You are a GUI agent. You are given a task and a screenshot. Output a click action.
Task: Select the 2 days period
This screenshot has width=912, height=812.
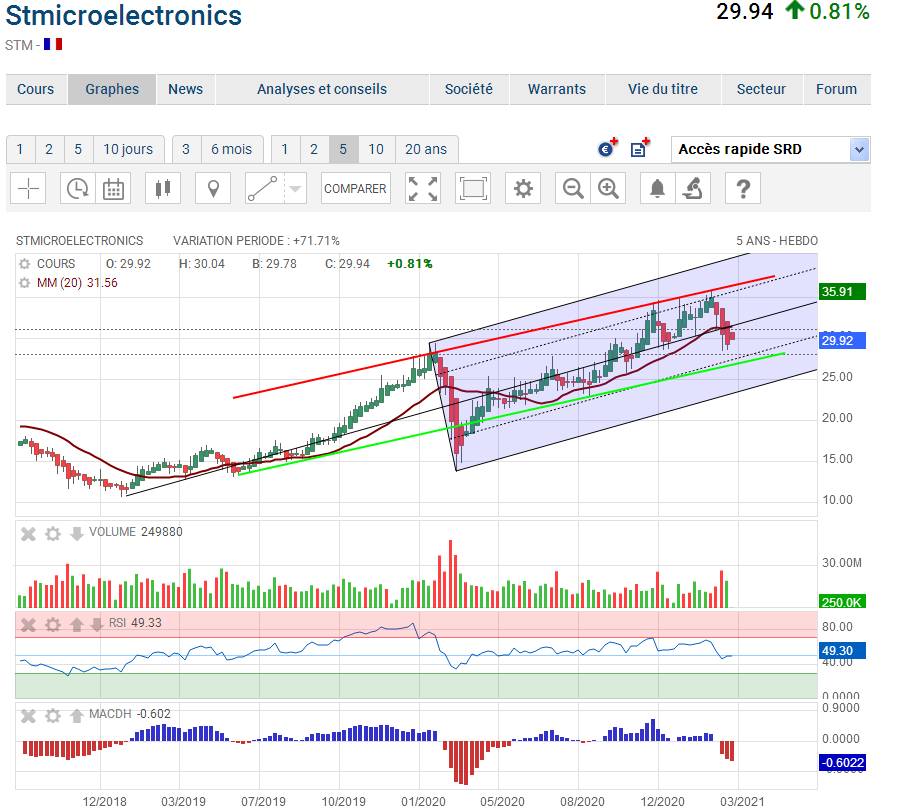(x=49, y=149)
